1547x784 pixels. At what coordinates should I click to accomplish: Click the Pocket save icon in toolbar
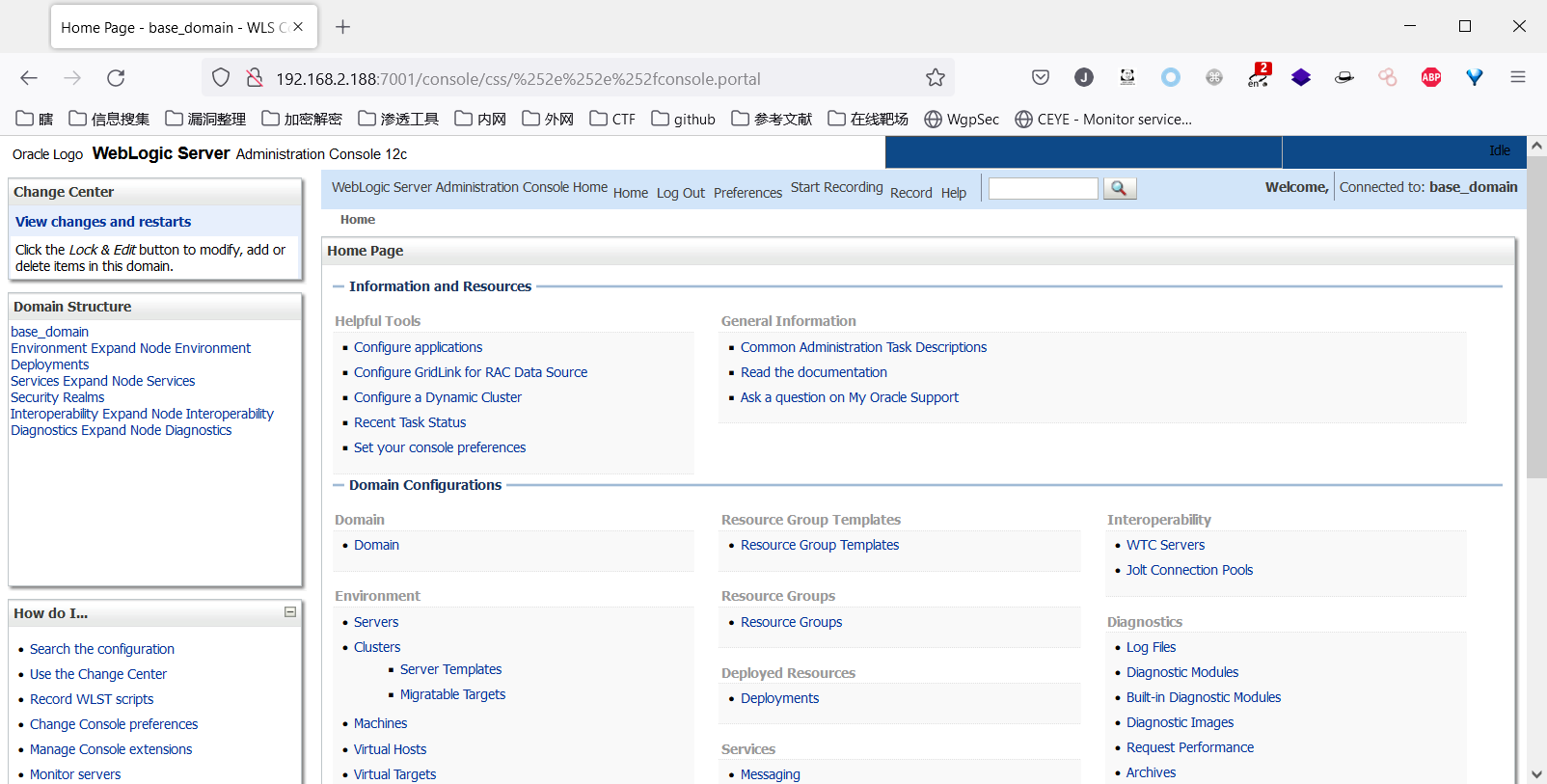point(1041,77)
